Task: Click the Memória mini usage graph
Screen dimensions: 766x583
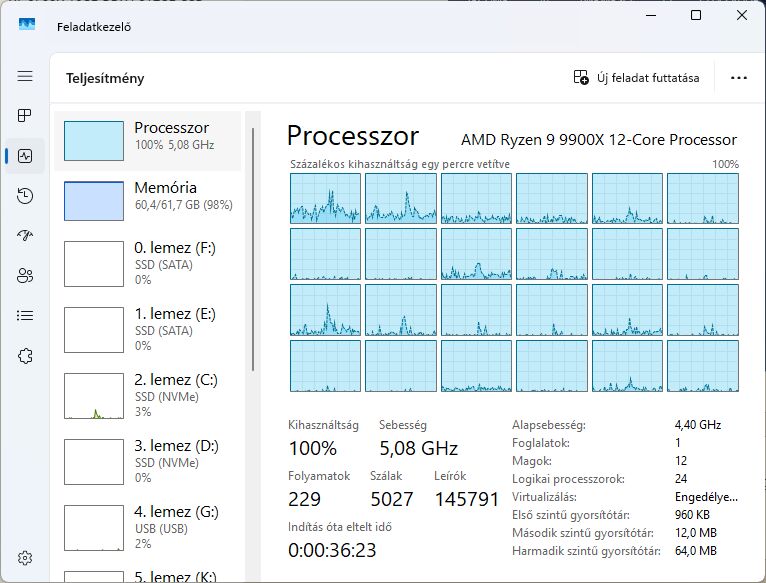Action: (94, 201)
